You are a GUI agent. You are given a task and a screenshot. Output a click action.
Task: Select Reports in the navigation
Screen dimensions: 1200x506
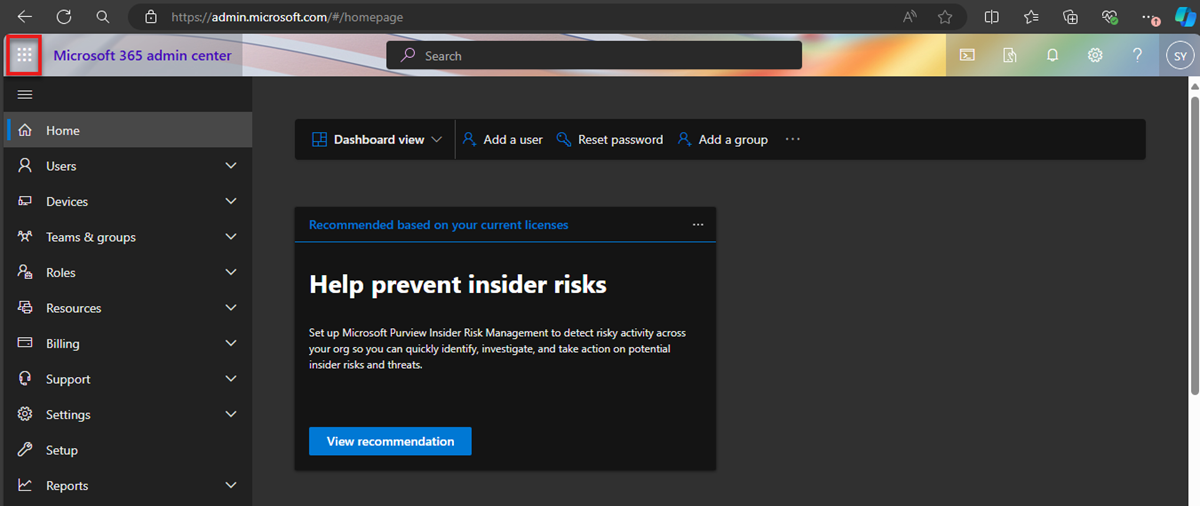click(129, 485)
